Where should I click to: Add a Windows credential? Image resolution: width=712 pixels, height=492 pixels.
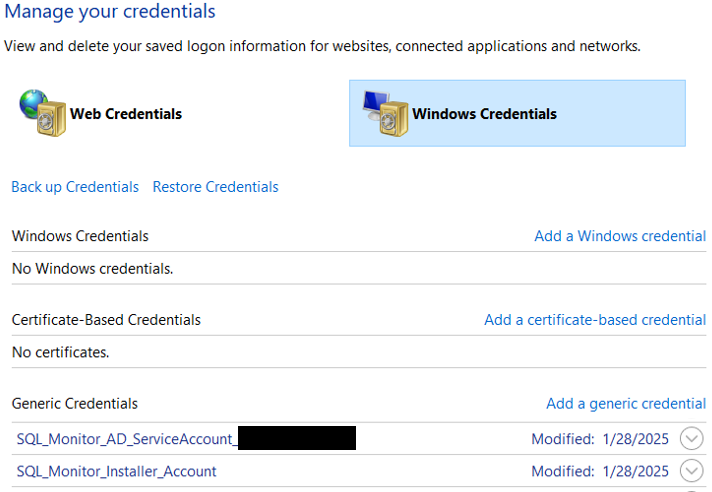620,236
